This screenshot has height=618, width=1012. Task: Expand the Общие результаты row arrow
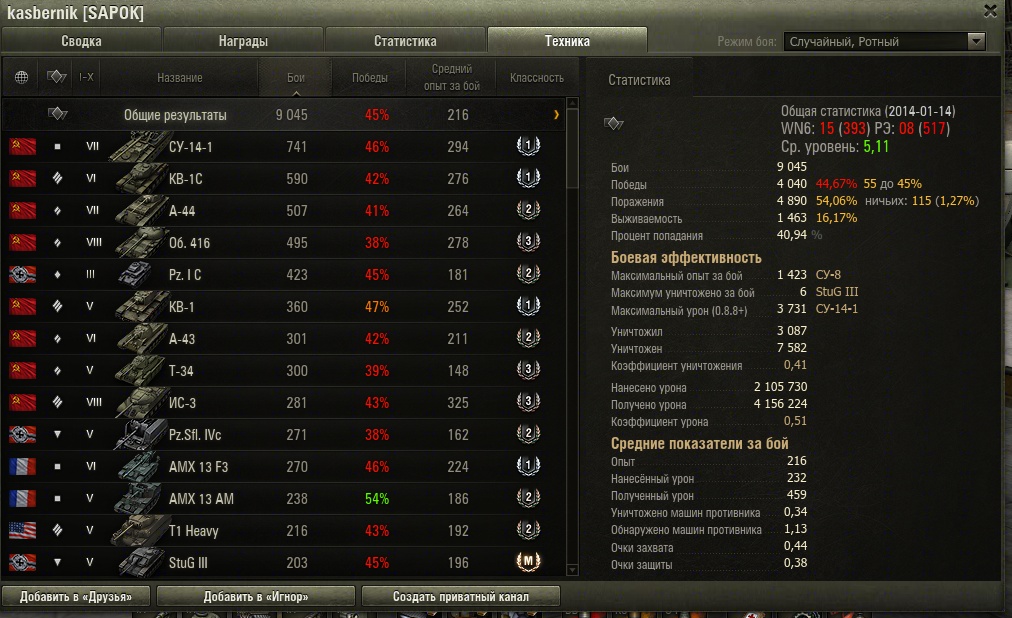556,115
